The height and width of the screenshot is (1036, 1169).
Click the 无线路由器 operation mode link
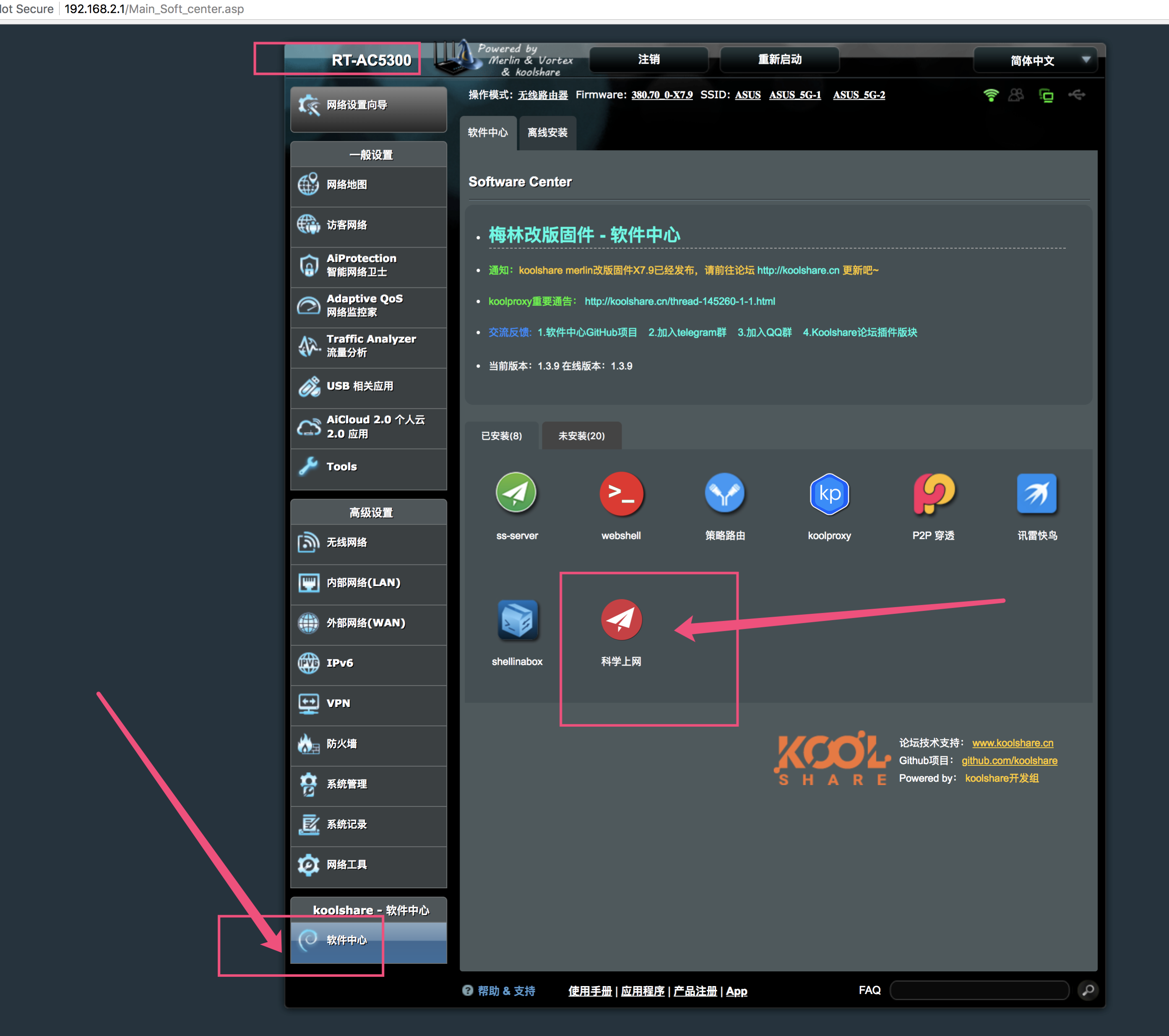point(543,95)
